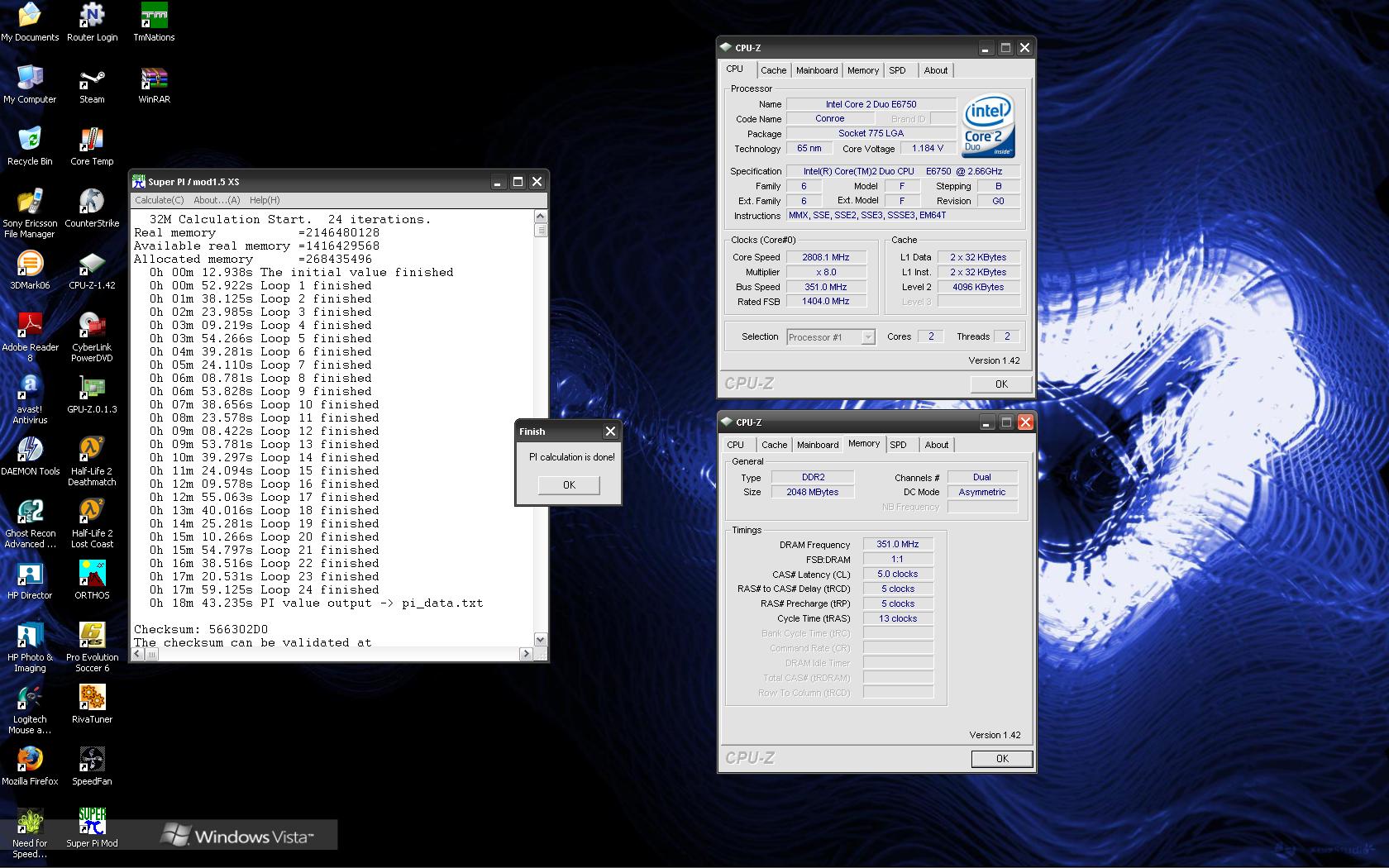The image size is (1389, 868).
Task: Open My Computer icon
Action: pos(30,84)
